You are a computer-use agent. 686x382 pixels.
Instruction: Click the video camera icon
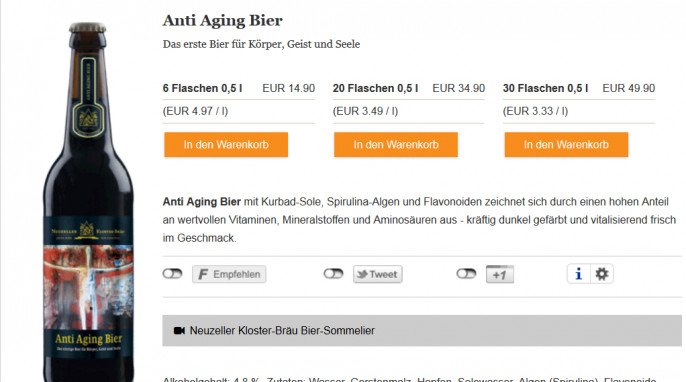pyautogui.click(x=179, y=330)
